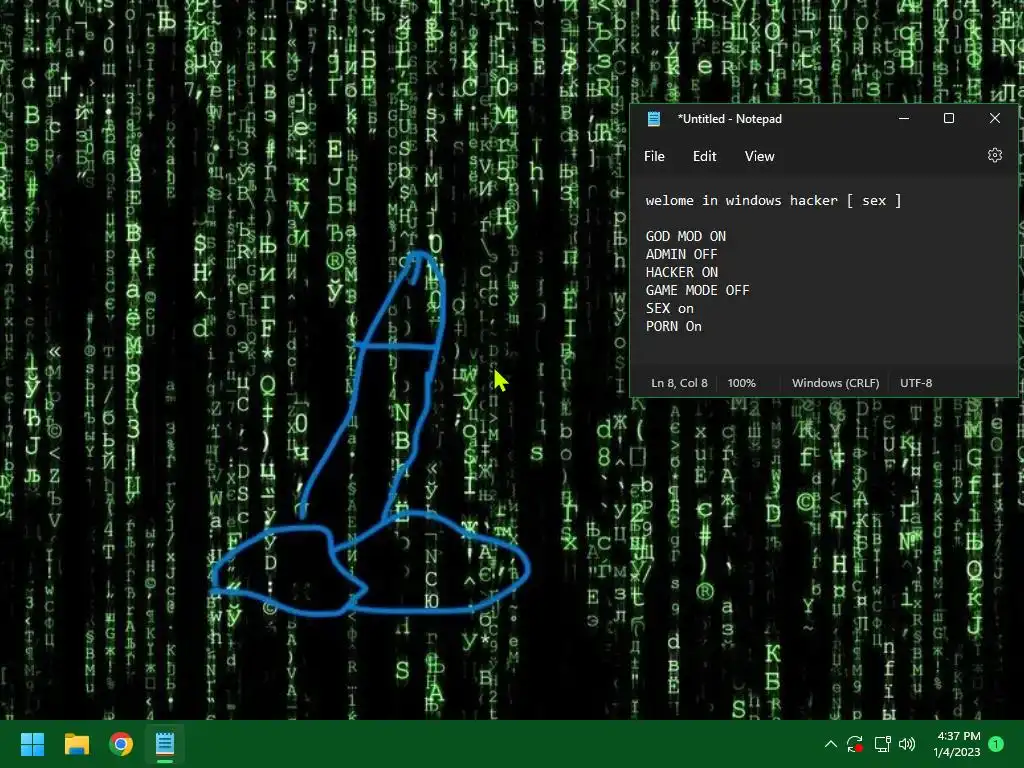Viewport: 1024px width, 768px height.
Task: Open File Explorer from the taskbar
Action: tap(76, 744)
